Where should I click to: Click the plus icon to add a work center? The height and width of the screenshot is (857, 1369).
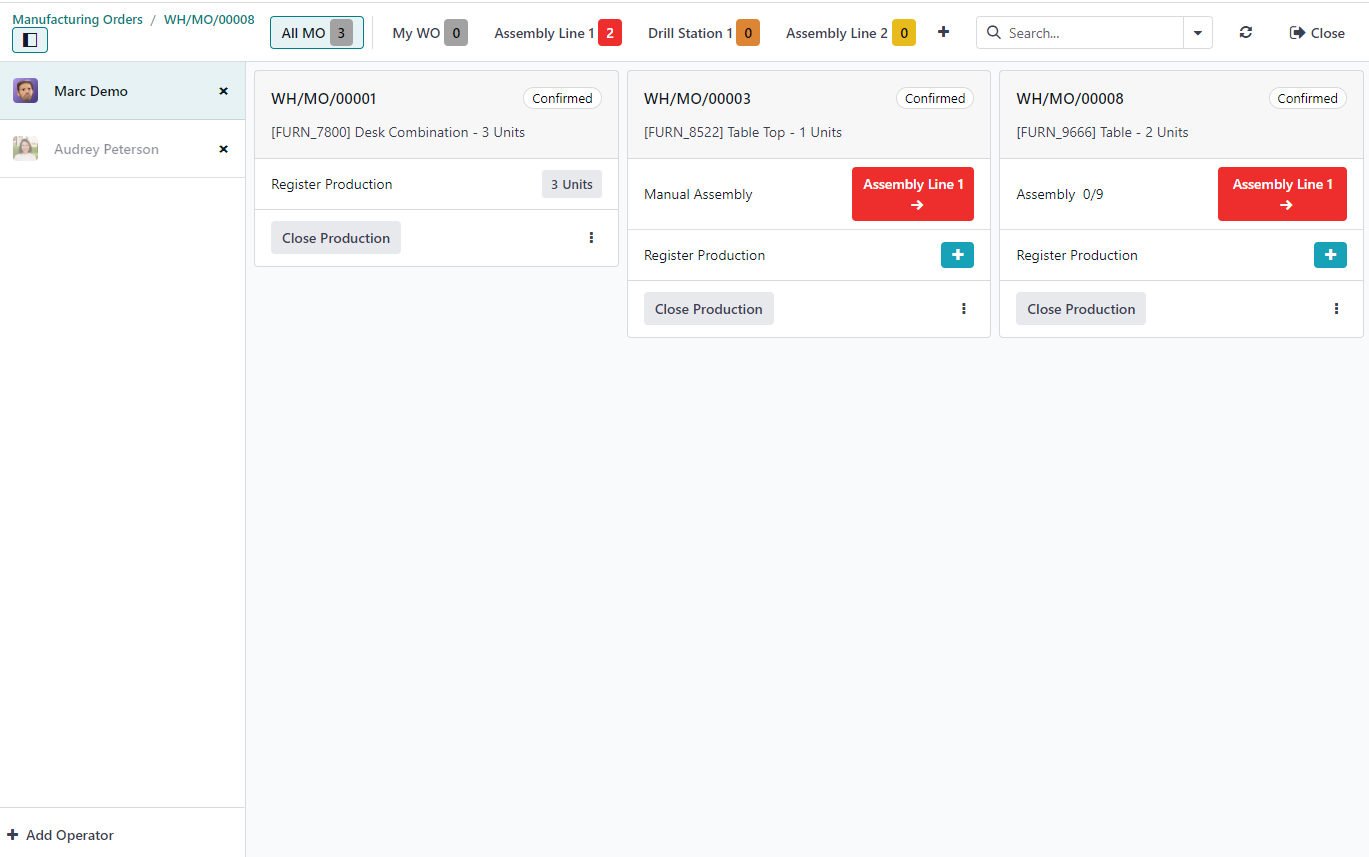(943, 32)
